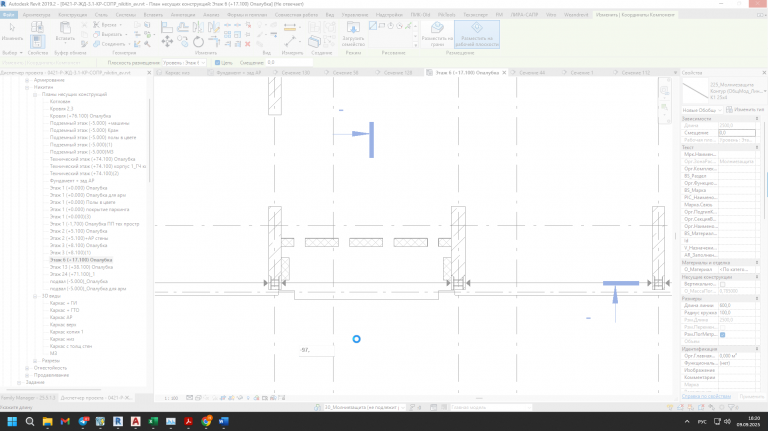Collapse the 3D виды tree node
This screenshot has width=768, height=431.
35,296
